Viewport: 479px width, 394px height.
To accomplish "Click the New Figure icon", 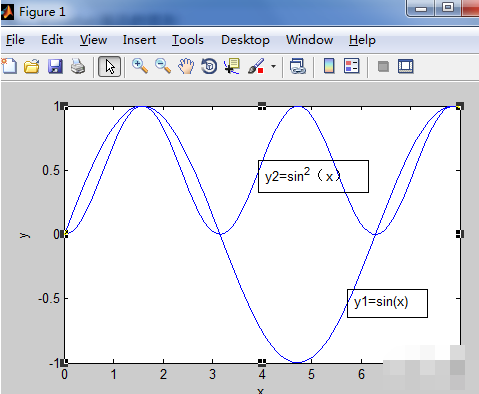I will tap(9, 66).
